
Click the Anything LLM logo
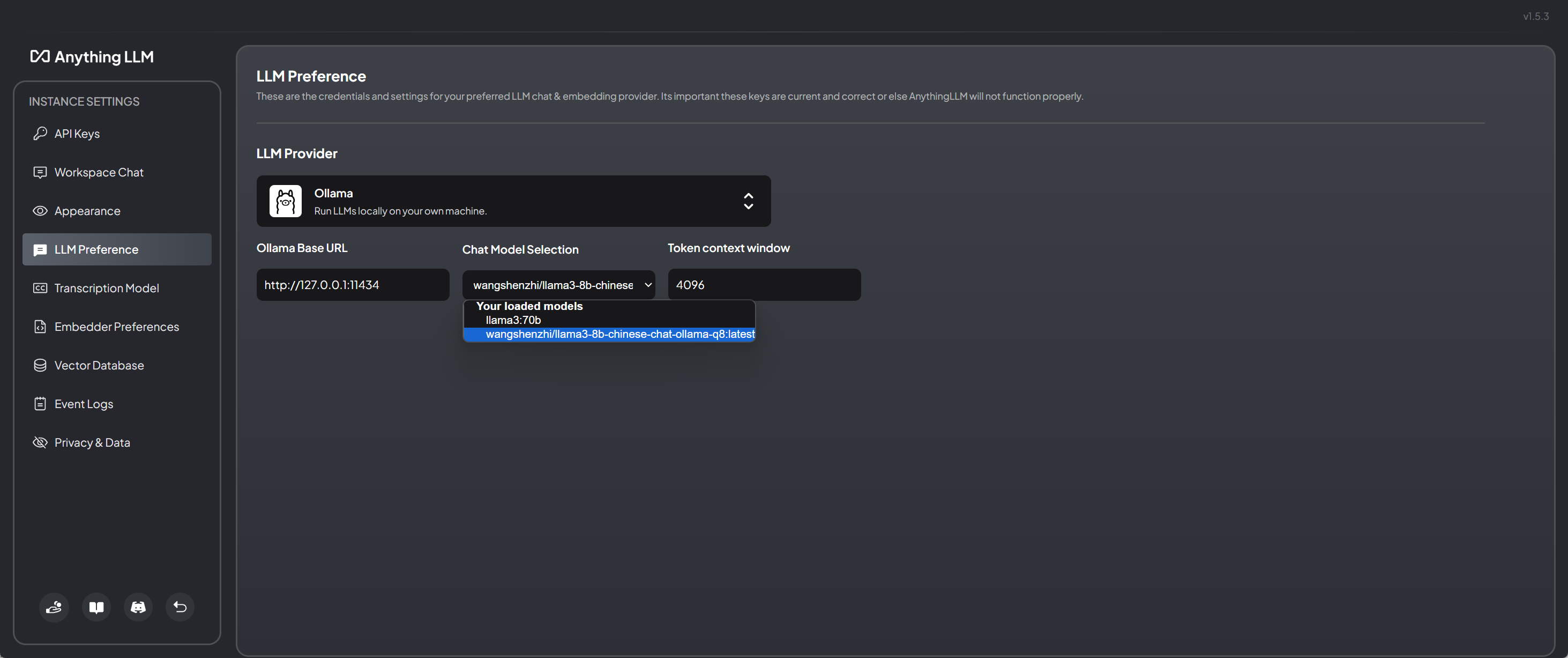pyautogui.click(x=92, y=57)
